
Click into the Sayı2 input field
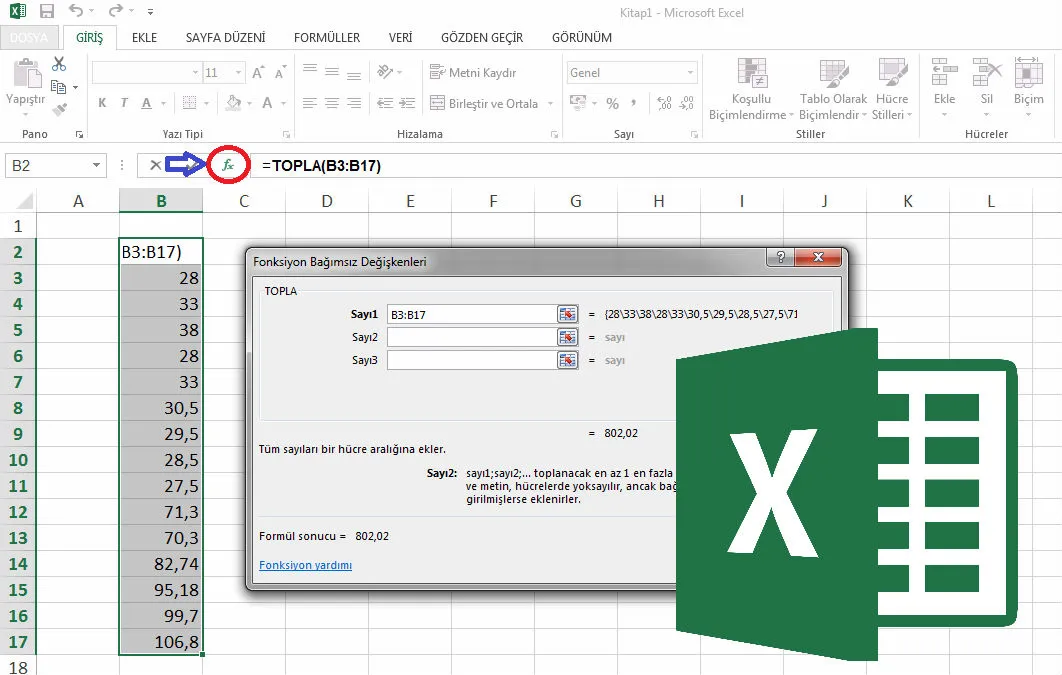[470, 337]
